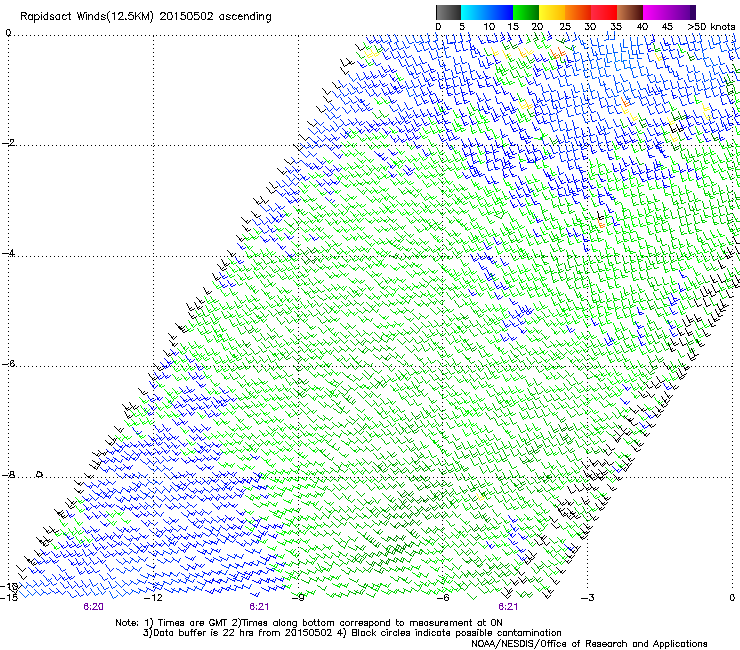Click the magenta 40-45 knots legend segment

656,12
